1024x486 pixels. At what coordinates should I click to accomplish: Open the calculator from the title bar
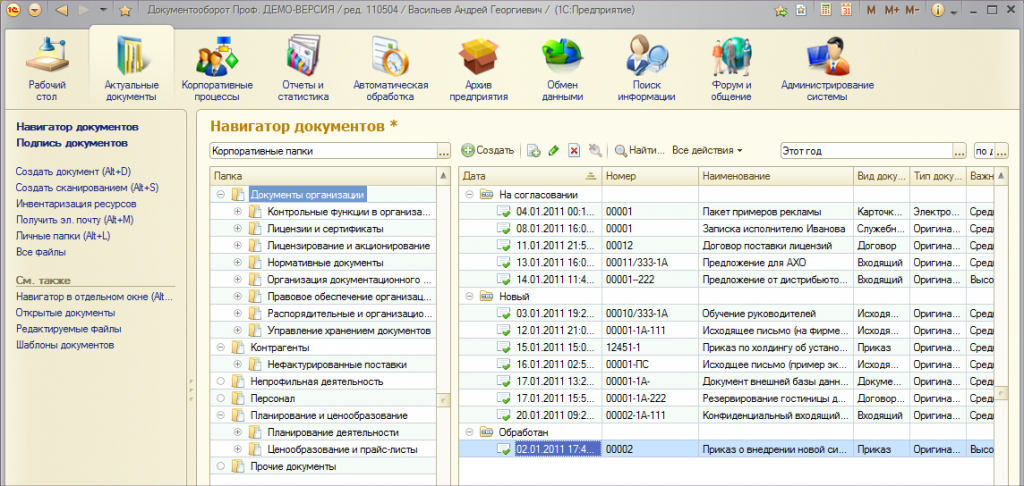click(825, 10)
